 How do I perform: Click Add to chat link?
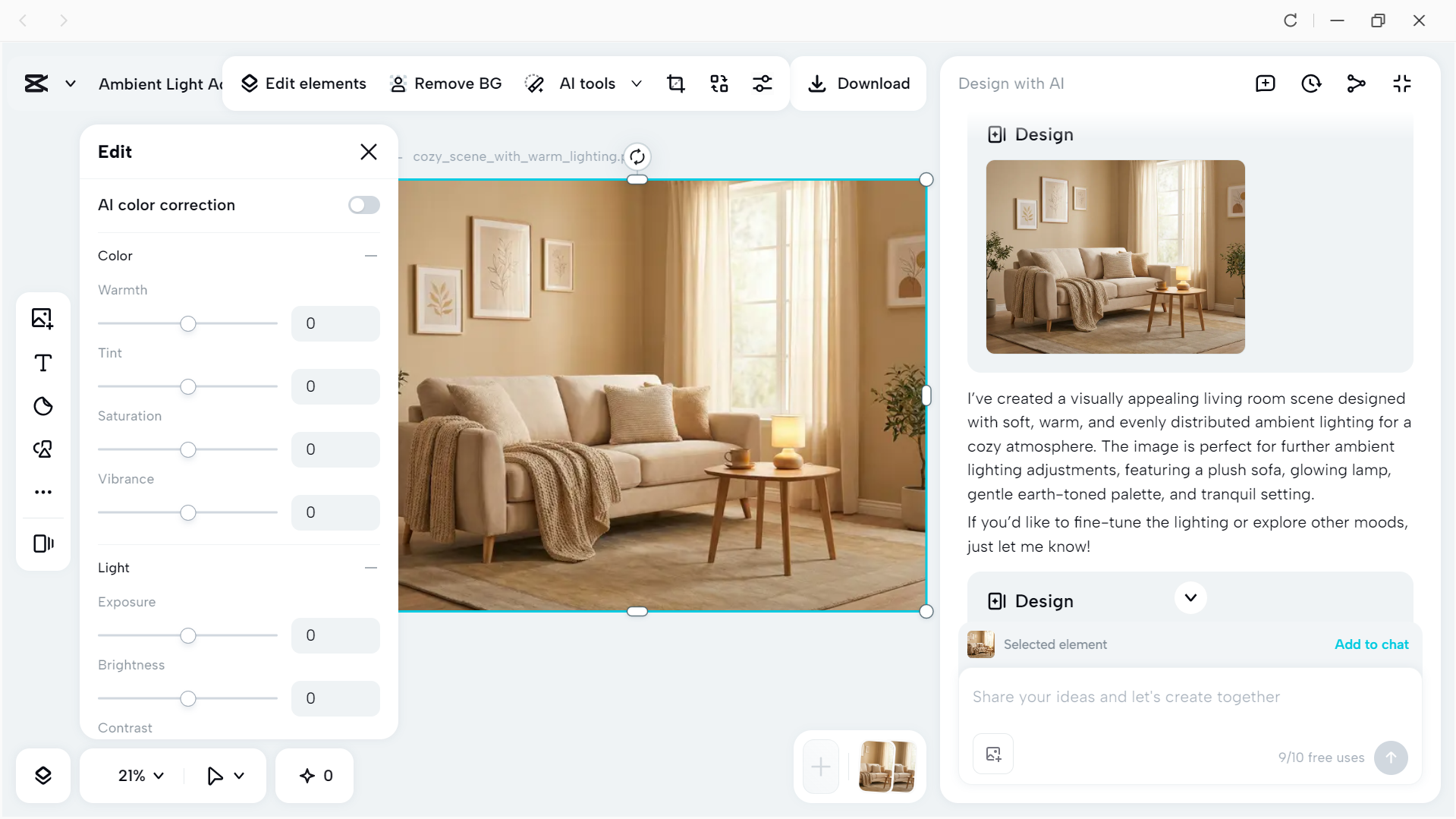(x=1370, y=644)
